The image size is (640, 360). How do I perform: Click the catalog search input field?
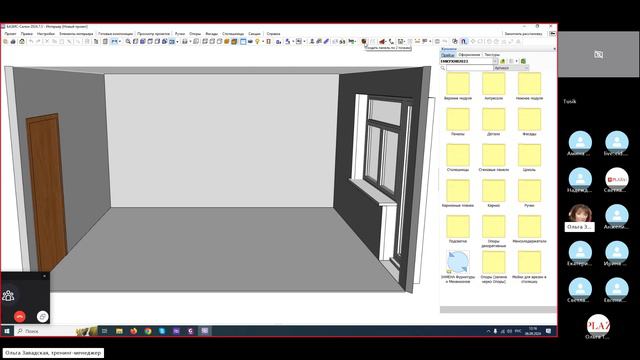469,68
